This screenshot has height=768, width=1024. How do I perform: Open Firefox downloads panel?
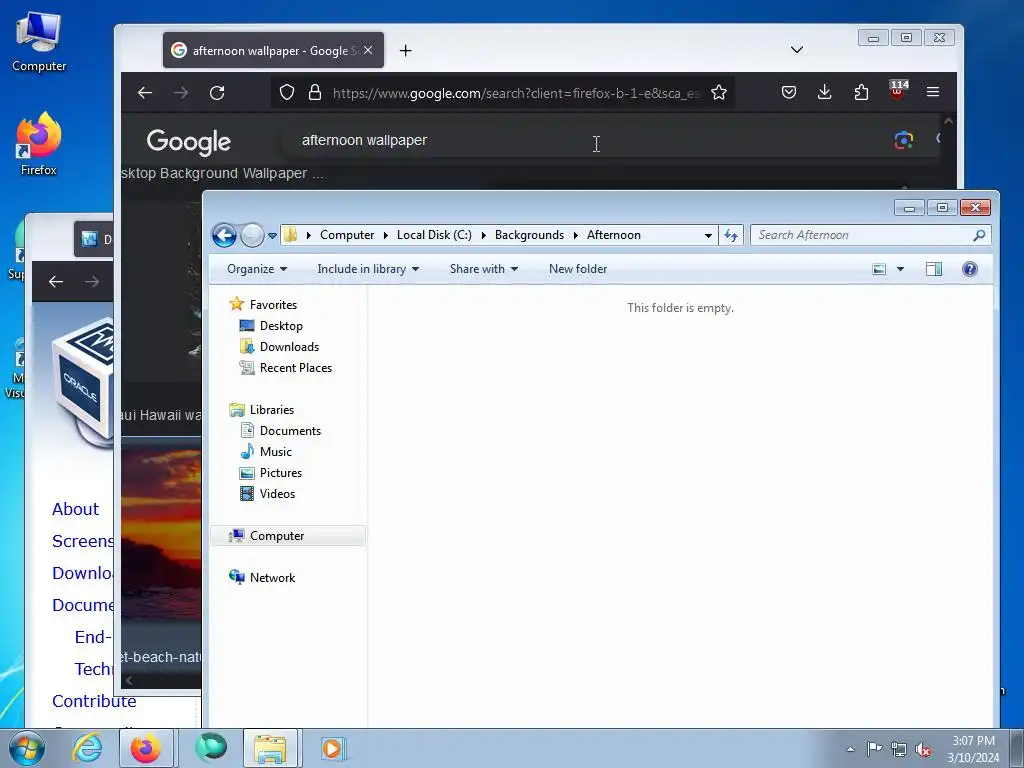pos(825,92)
